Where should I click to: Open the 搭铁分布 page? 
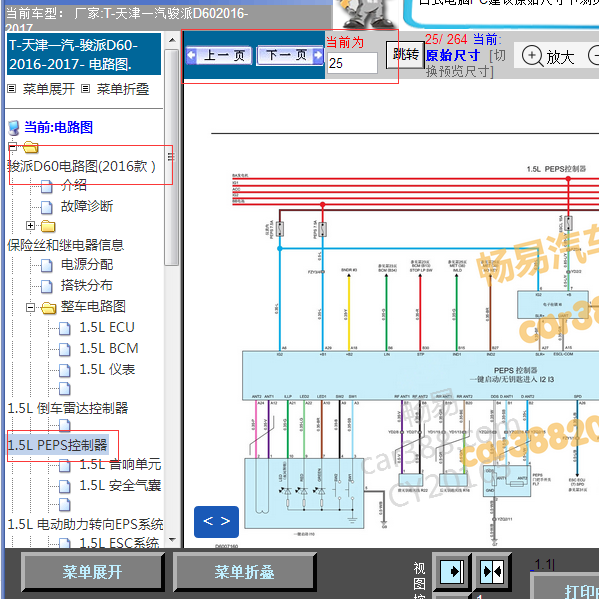point(86,285)
